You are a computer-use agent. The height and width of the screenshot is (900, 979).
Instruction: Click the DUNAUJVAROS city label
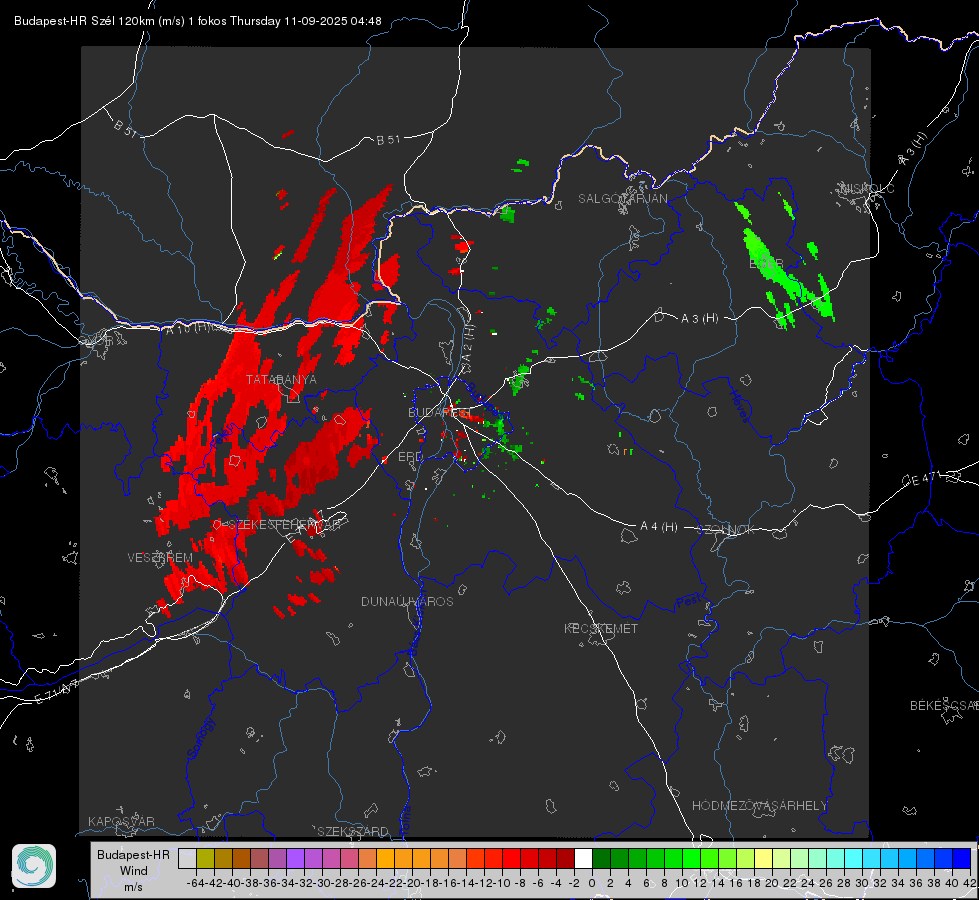click(407, 601)
